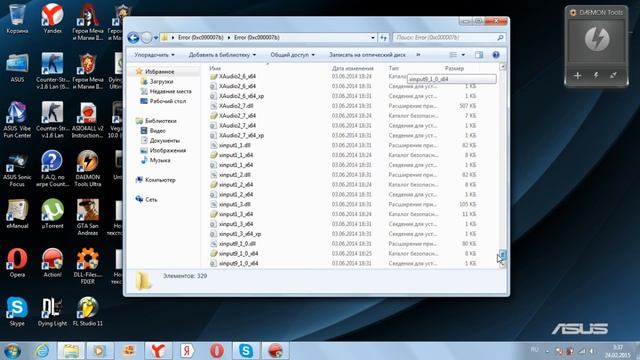Open Opera from the taskbar

coord(216,351)
